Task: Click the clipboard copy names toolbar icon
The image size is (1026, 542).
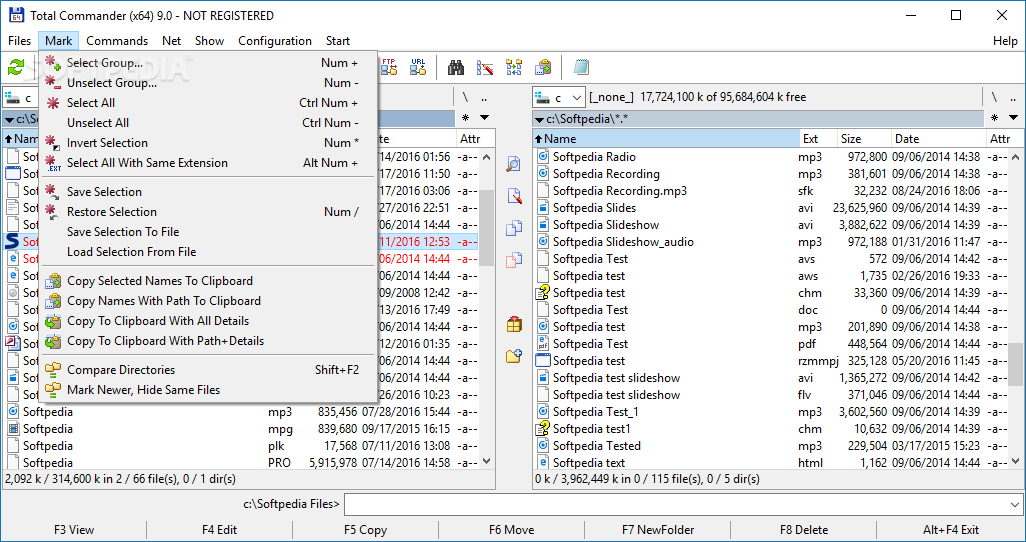Action: tap(543, 67)
